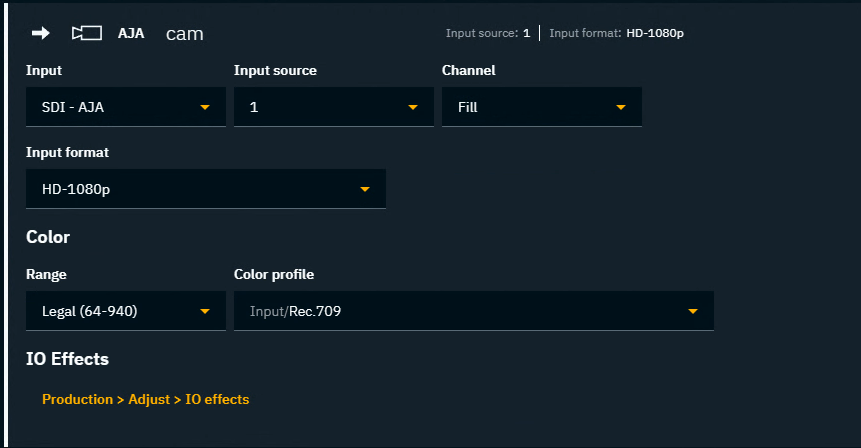Image resolution: width=861 pixels, height=448 pixels.
Task: Click the header Input format HD-1080p summary
Action: click(616, 33)
